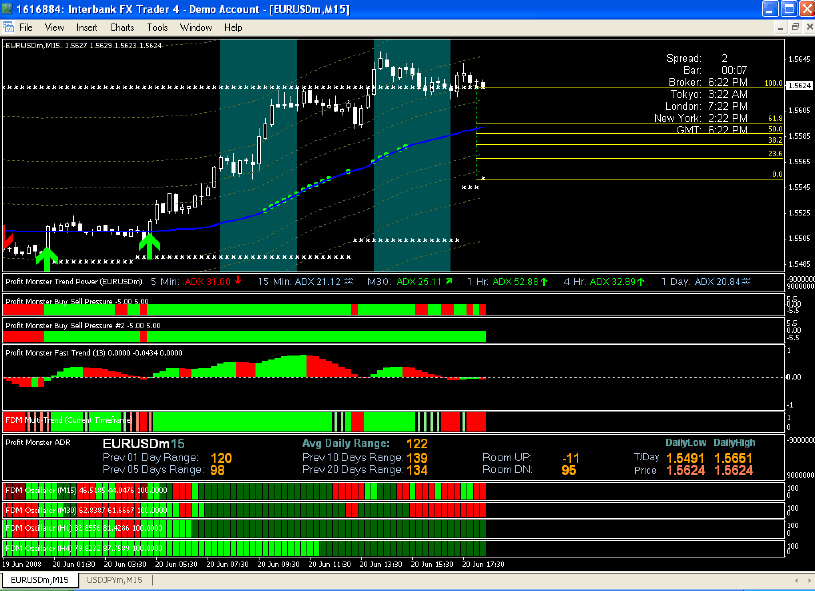The width and height of the screenshot is (815, 591).
Task: Click the green up arrow after 1 Hr ADX
Action: pos(544,282)
